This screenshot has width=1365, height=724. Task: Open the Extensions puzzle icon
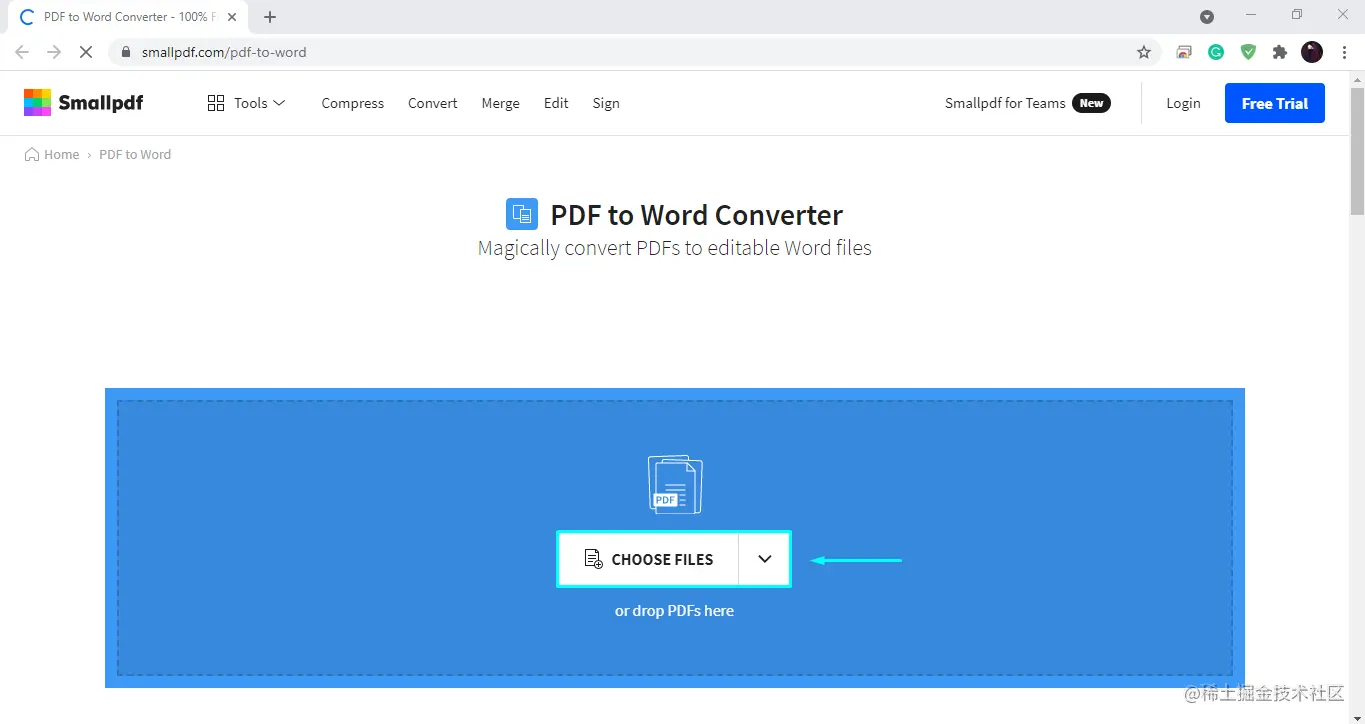click(1280, 52)
